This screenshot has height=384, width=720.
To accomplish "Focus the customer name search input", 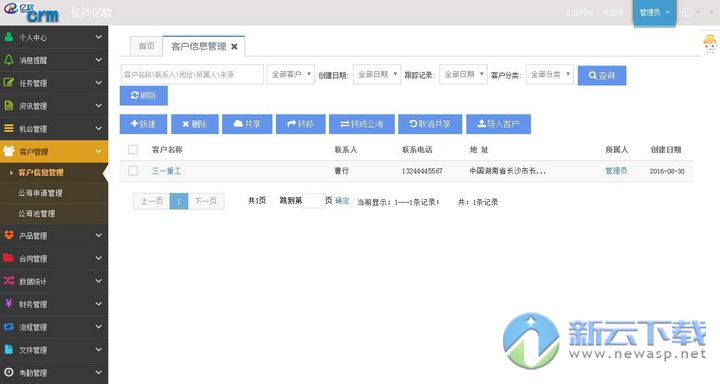I will (192, 74).
